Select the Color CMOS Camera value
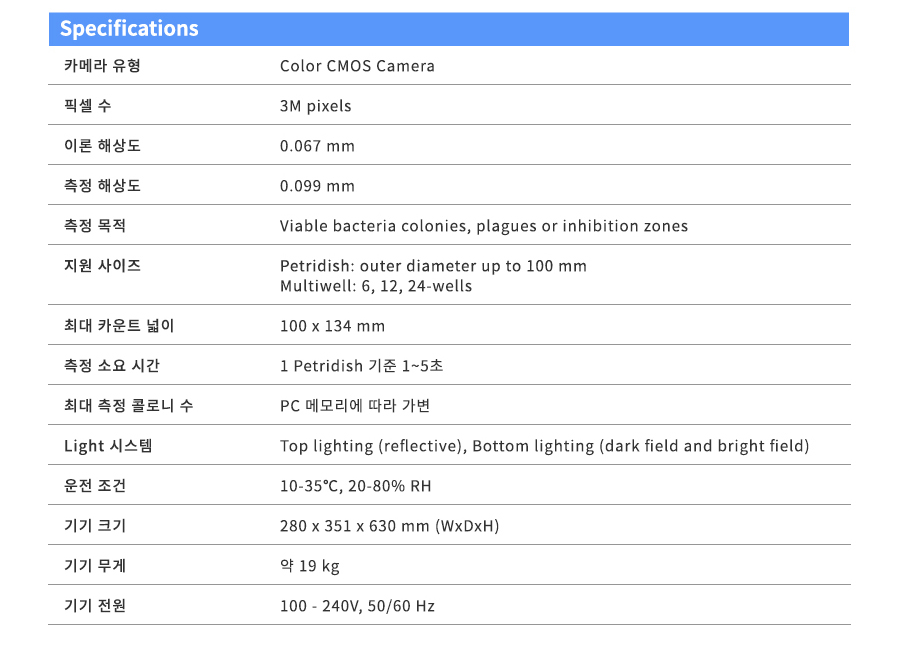 point(357,66)
